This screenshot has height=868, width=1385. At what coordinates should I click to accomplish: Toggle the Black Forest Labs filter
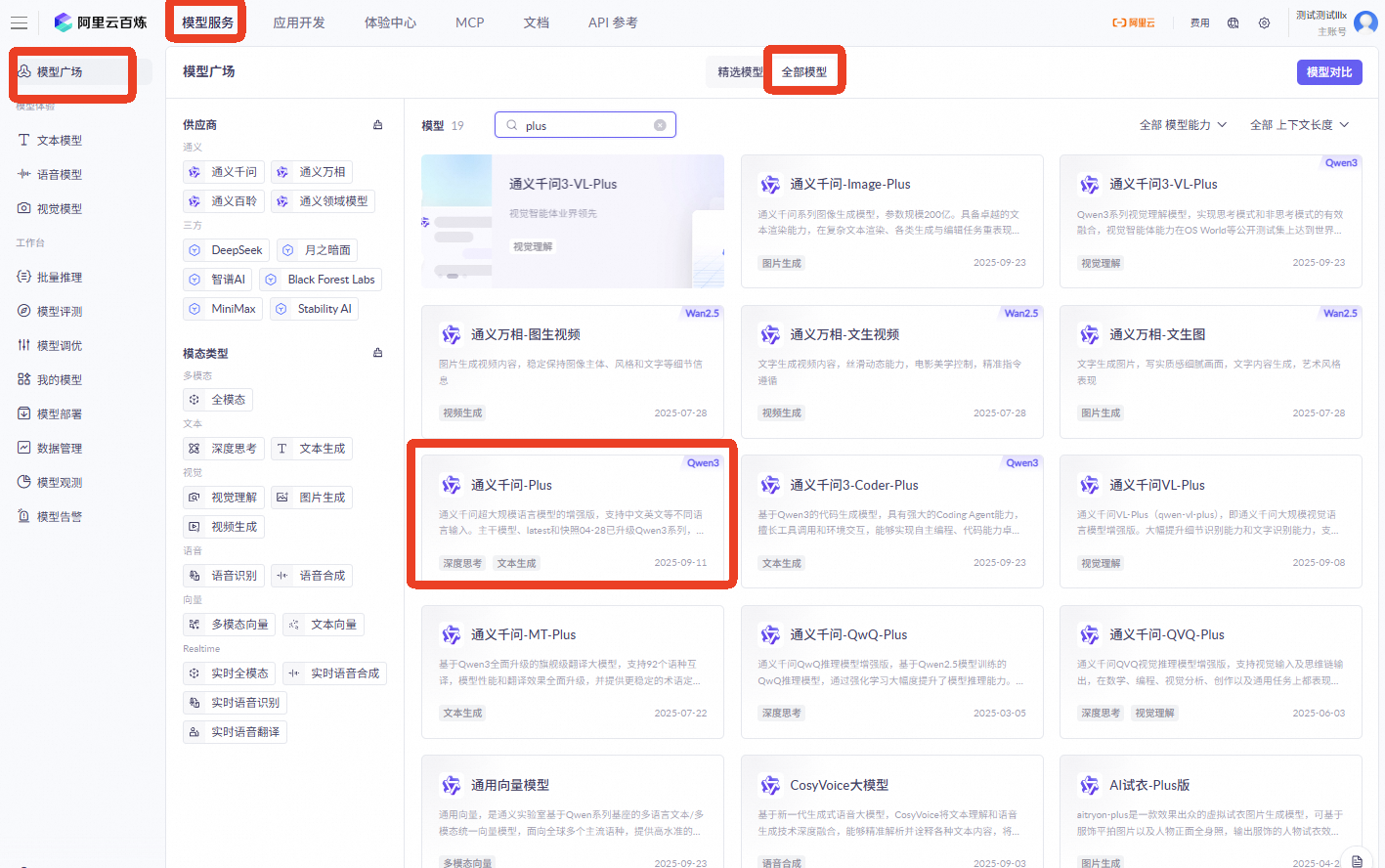click(321, 280)
